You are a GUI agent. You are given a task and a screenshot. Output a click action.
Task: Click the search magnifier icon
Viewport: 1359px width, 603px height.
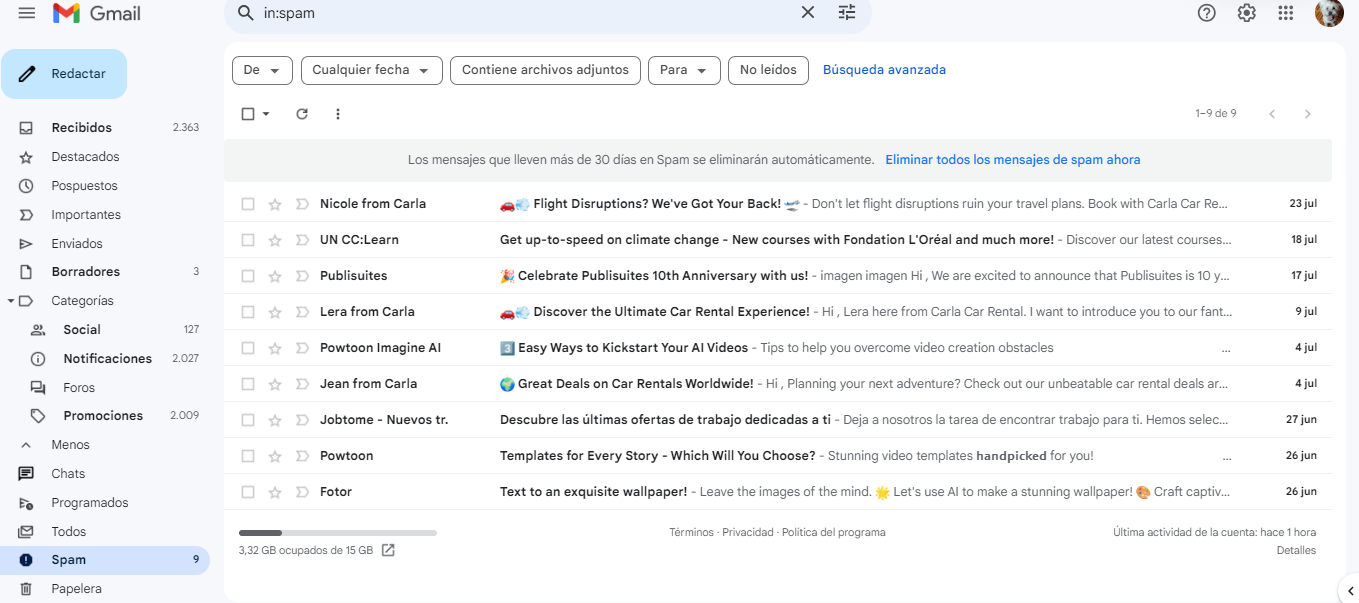[245, 13]
